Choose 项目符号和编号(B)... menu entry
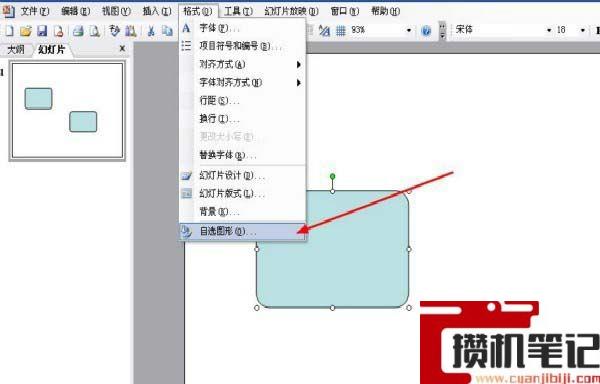The image size is (600, 384). (x=243, y=46)
